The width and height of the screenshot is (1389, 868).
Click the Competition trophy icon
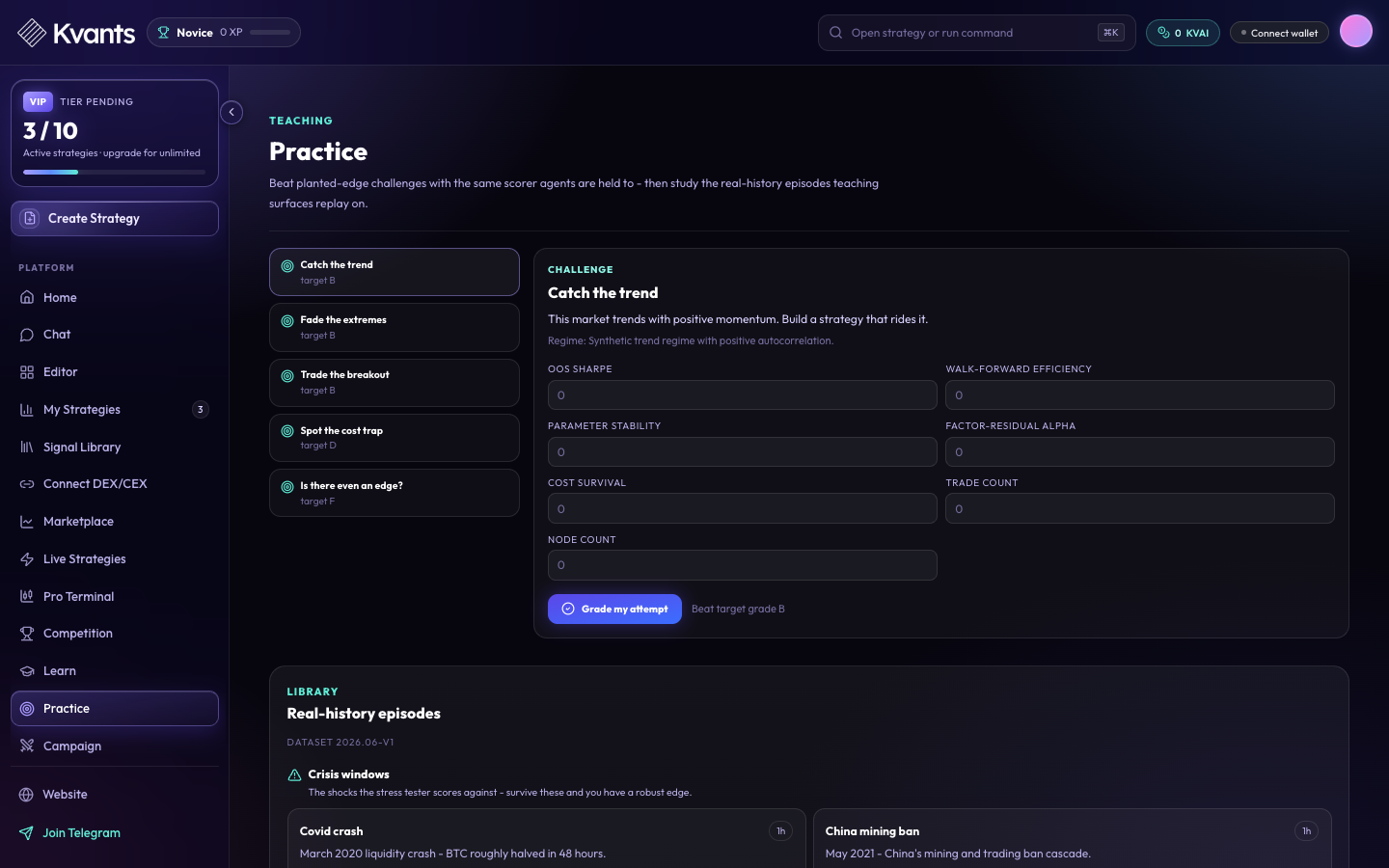27,634
